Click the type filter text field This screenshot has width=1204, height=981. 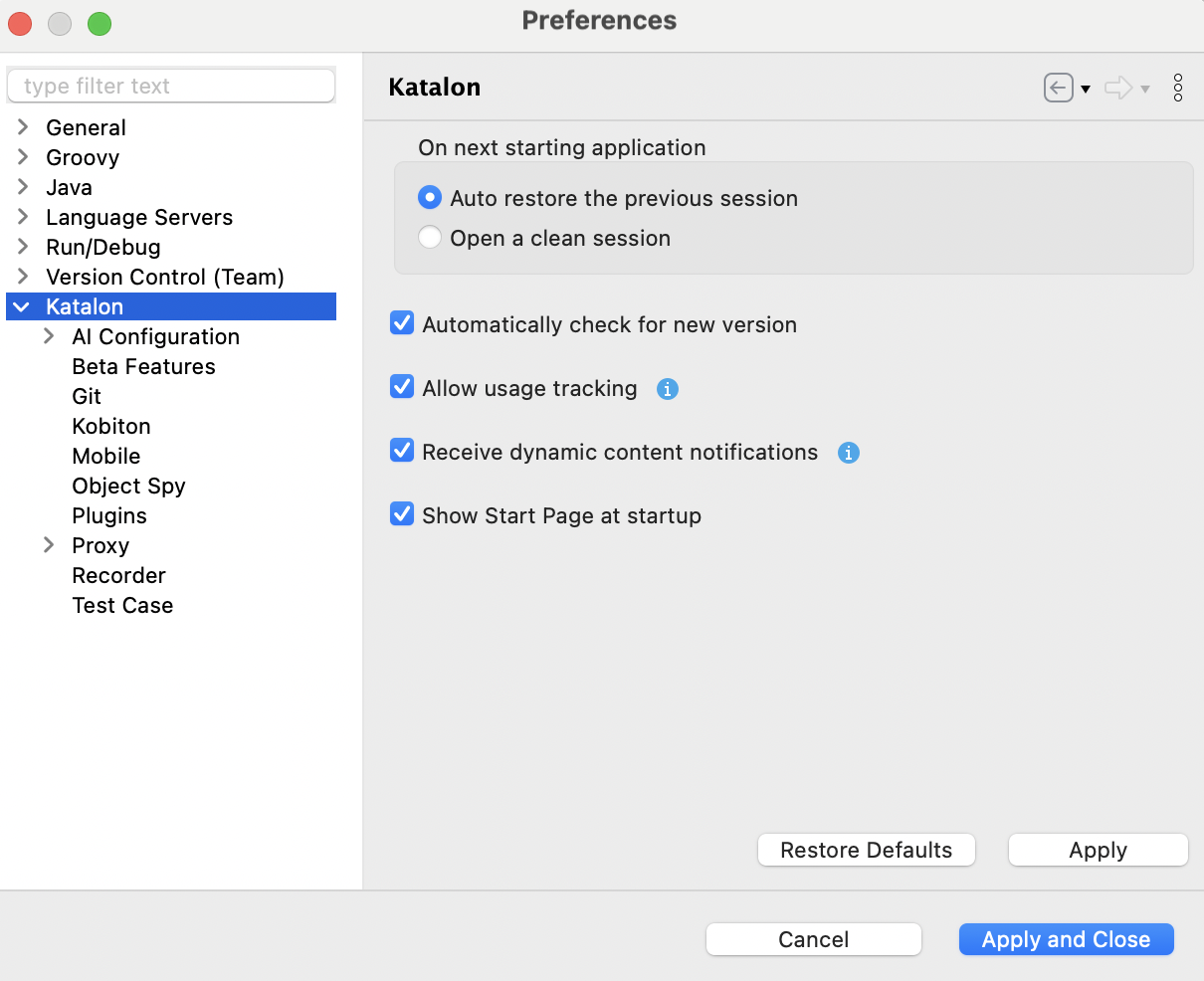[170, 86]
